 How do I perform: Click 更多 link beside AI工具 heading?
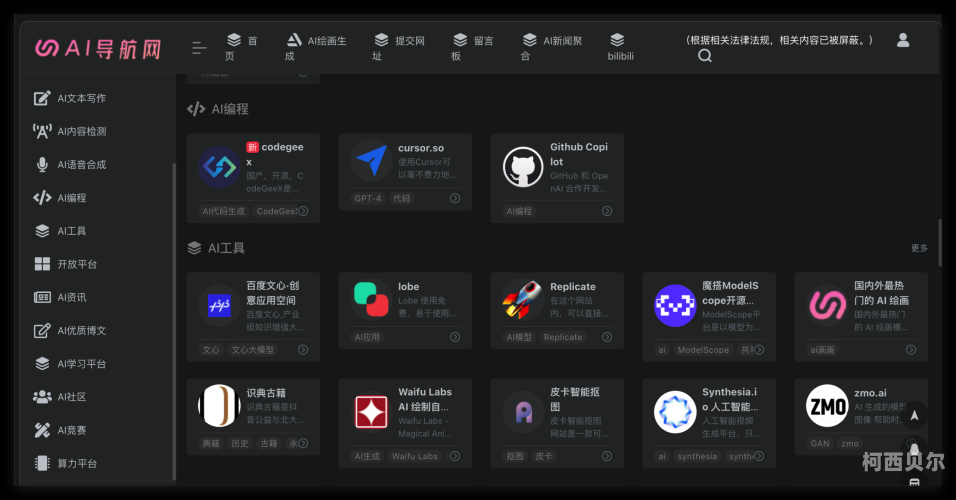click(x=919, y=248)
